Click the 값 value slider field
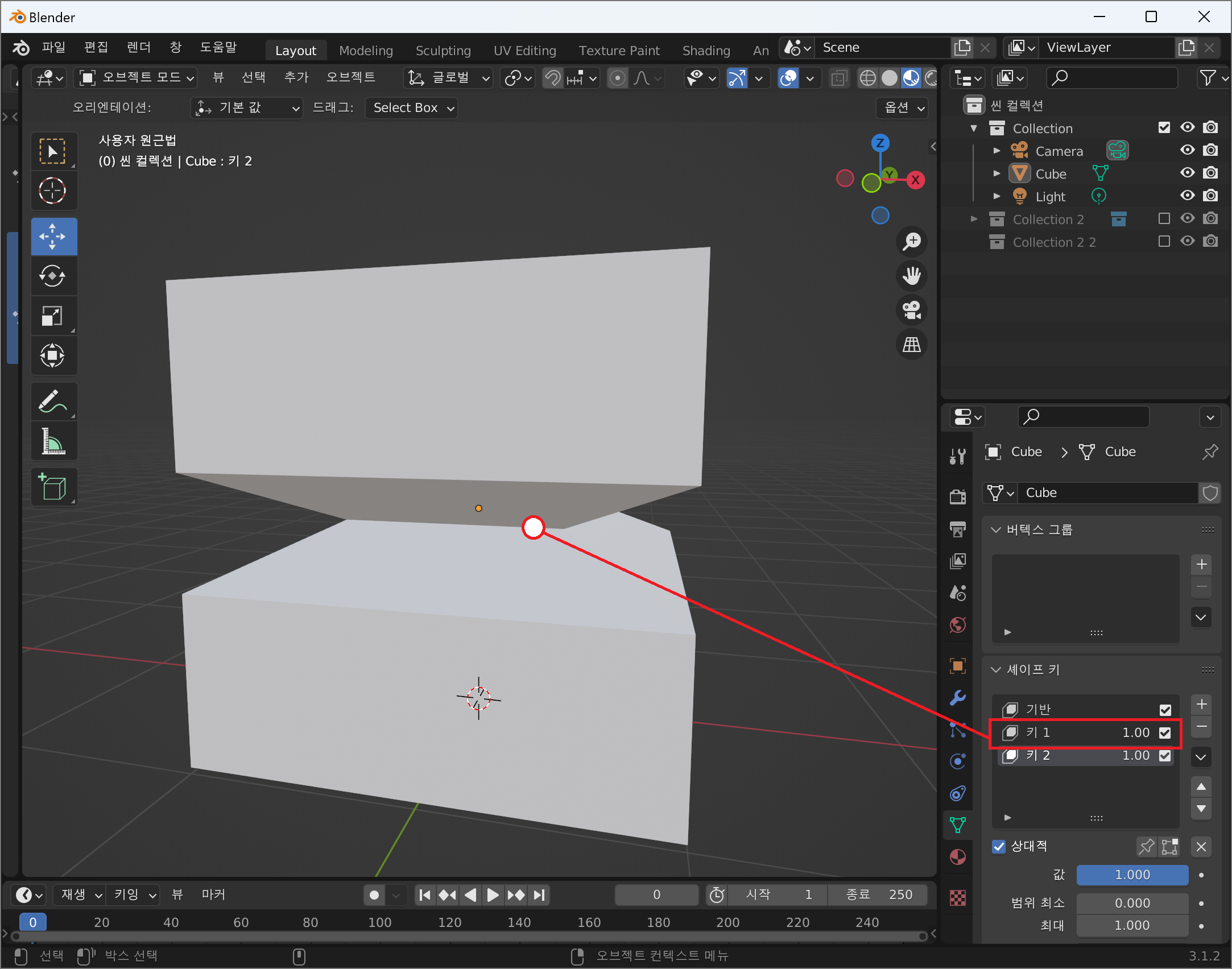The height and width of the screenshot is (969, 1232). click(x=1132, y=875)
